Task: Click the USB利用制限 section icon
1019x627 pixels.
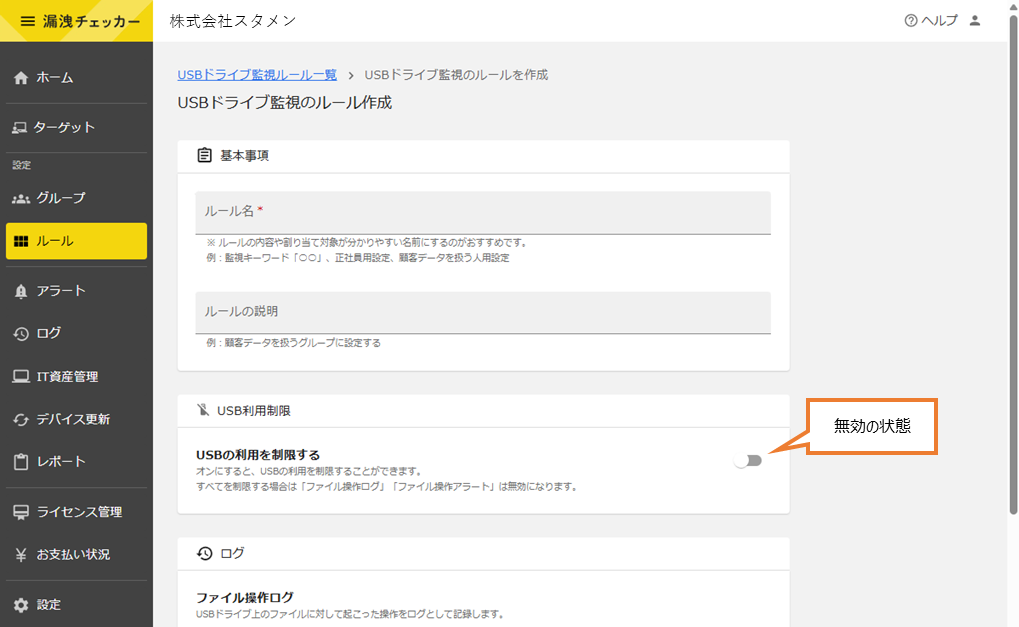Action: coord(203,410)
